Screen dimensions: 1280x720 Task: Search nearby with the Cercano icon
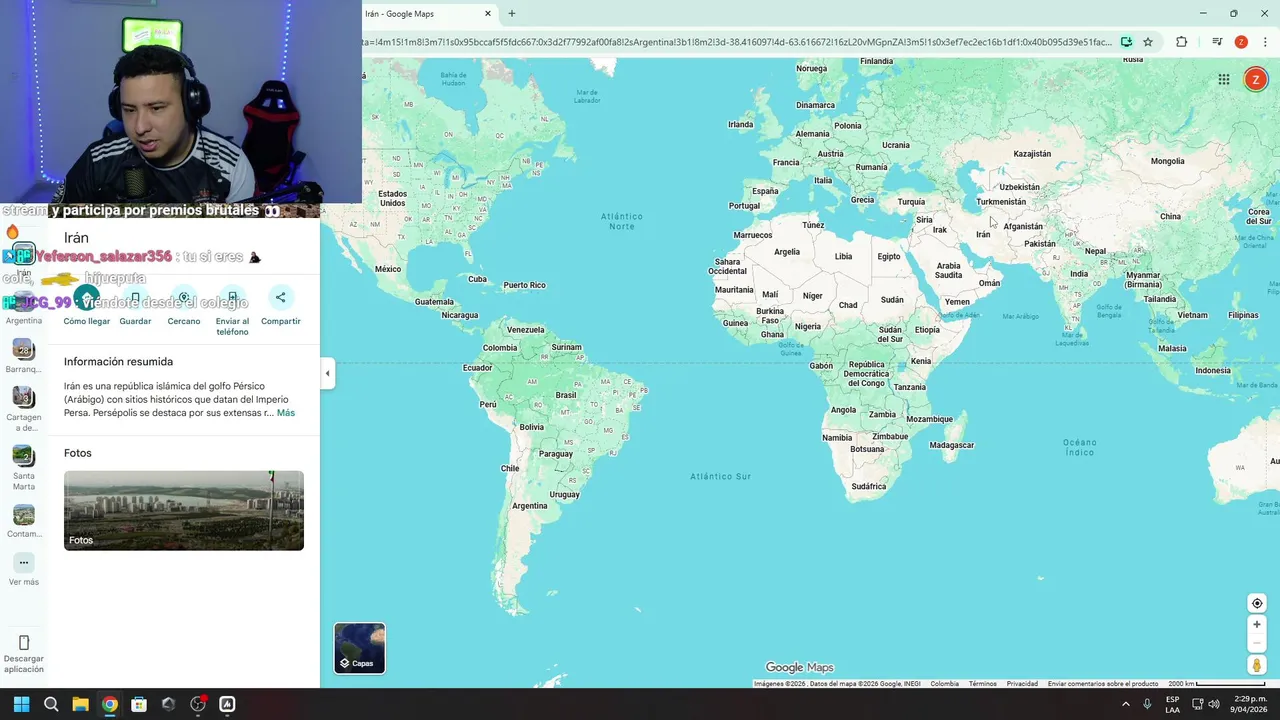184,298
